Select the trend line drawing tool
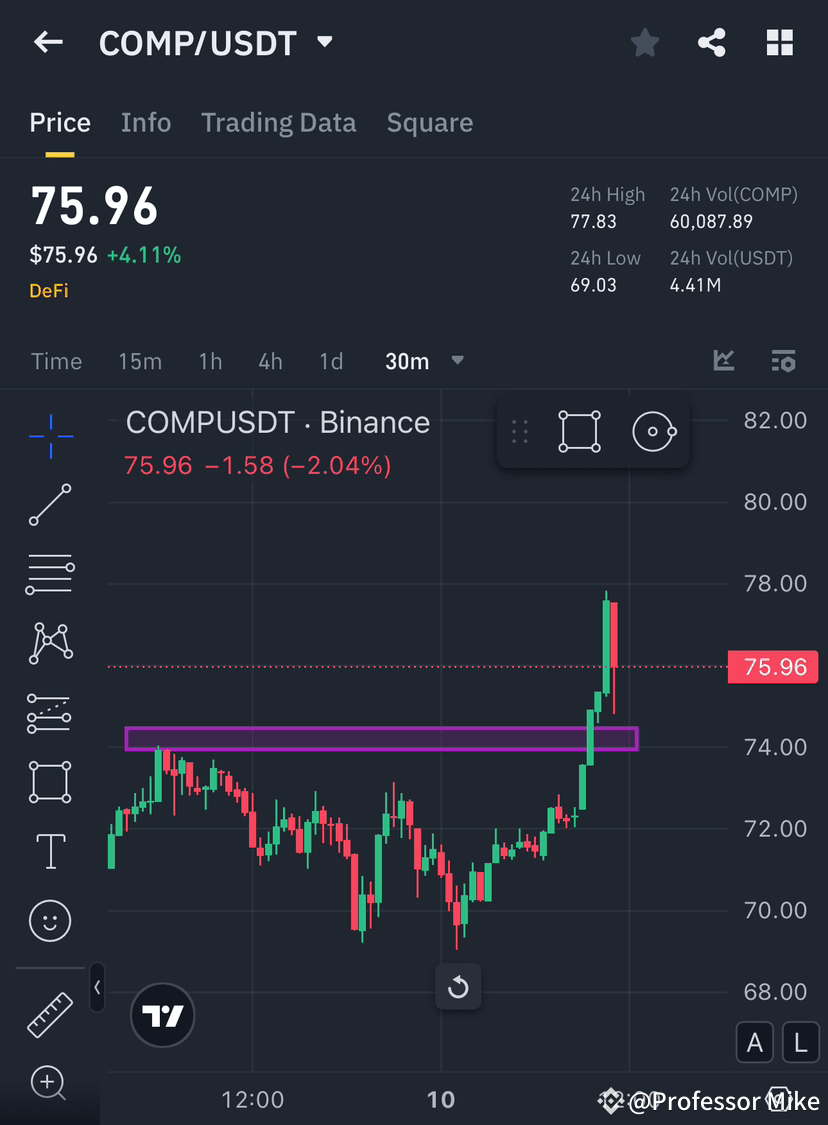 [x=50, y=505]
